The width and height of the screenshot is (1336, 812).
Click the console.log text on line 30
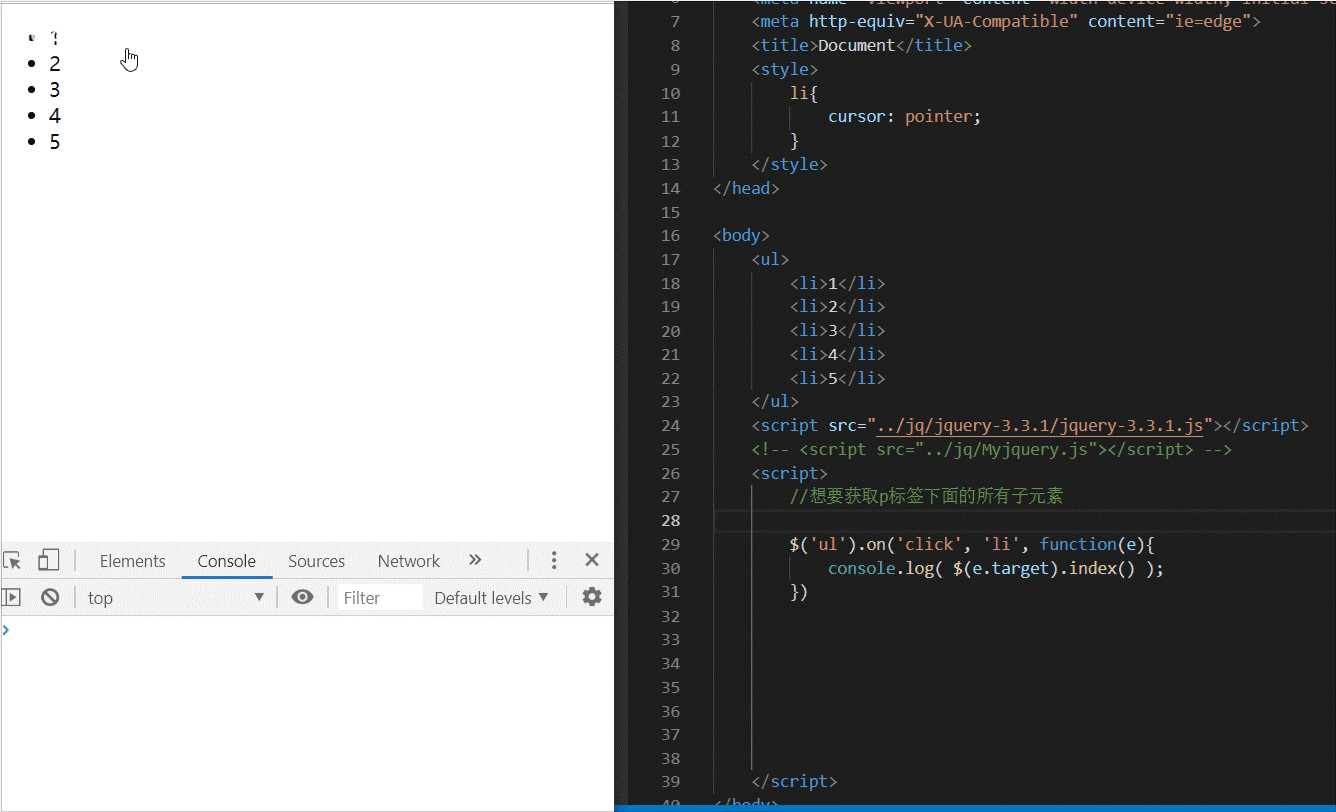pos(885,568)
